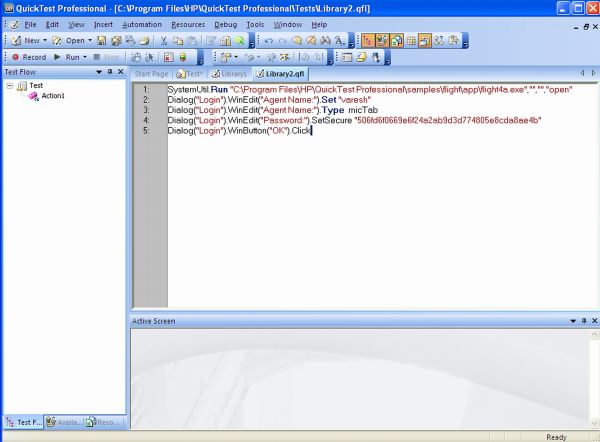Save the current library file

(x=101, y=41)
